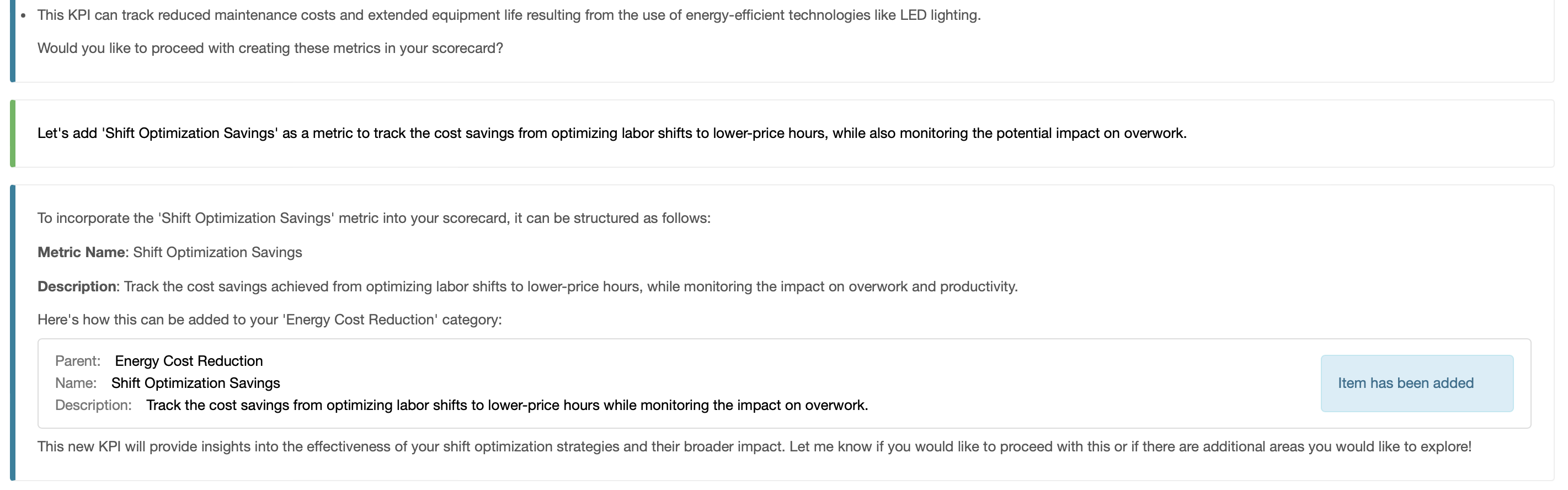This screenshot has width=1568, height=490.
Task: Click the 'Description:' field label in card
Action: pyautogui.click(x=93, y=406)
